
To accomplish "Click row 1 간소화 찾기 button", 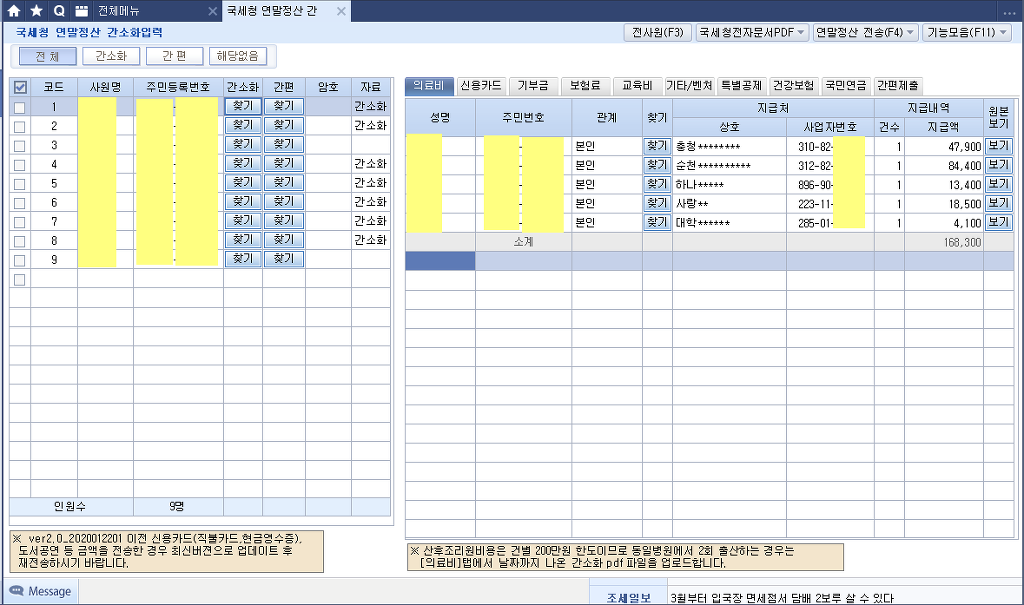I will [x=243, y=106].
